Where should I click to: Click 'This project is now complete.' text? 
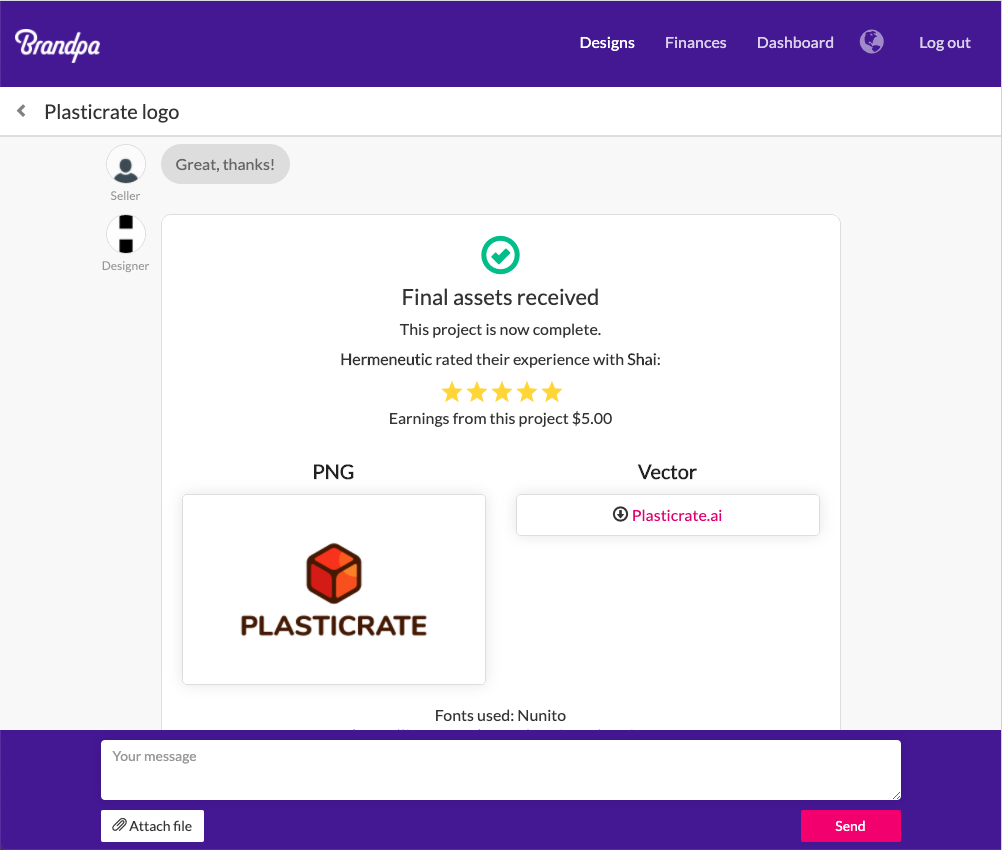pyautogui.click(x=500, y=329)
